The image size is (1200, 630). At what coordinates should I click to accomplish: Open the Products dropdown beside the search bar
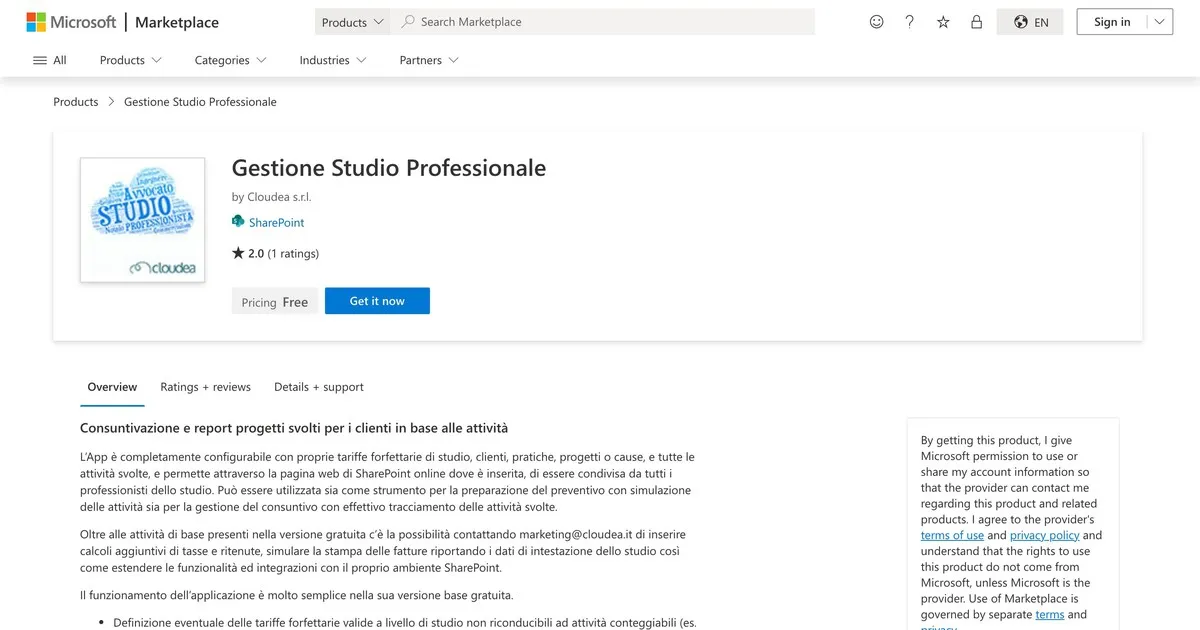351,21
